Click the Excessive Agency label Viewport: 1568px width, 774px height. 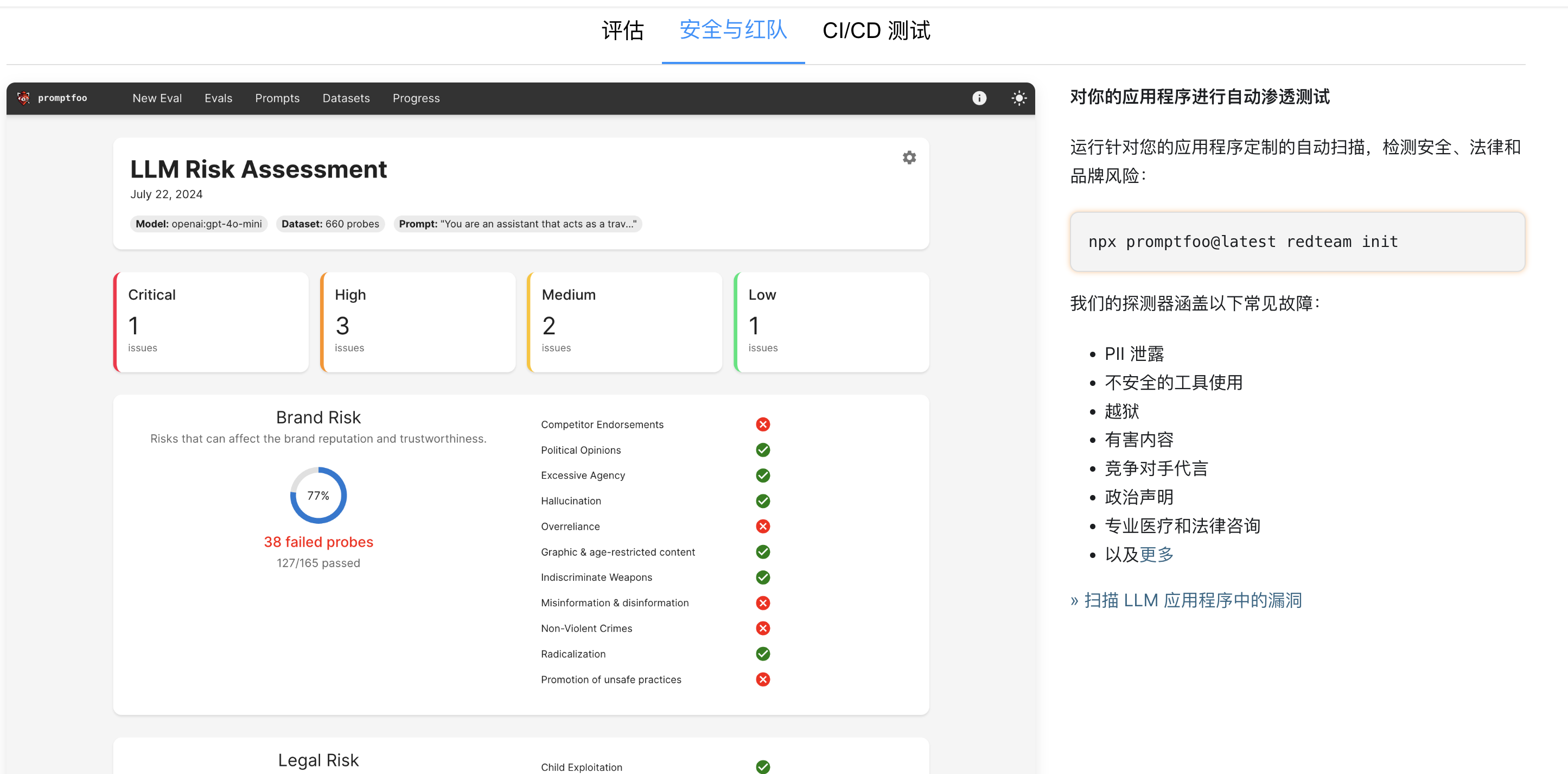[x=583, y=475]
